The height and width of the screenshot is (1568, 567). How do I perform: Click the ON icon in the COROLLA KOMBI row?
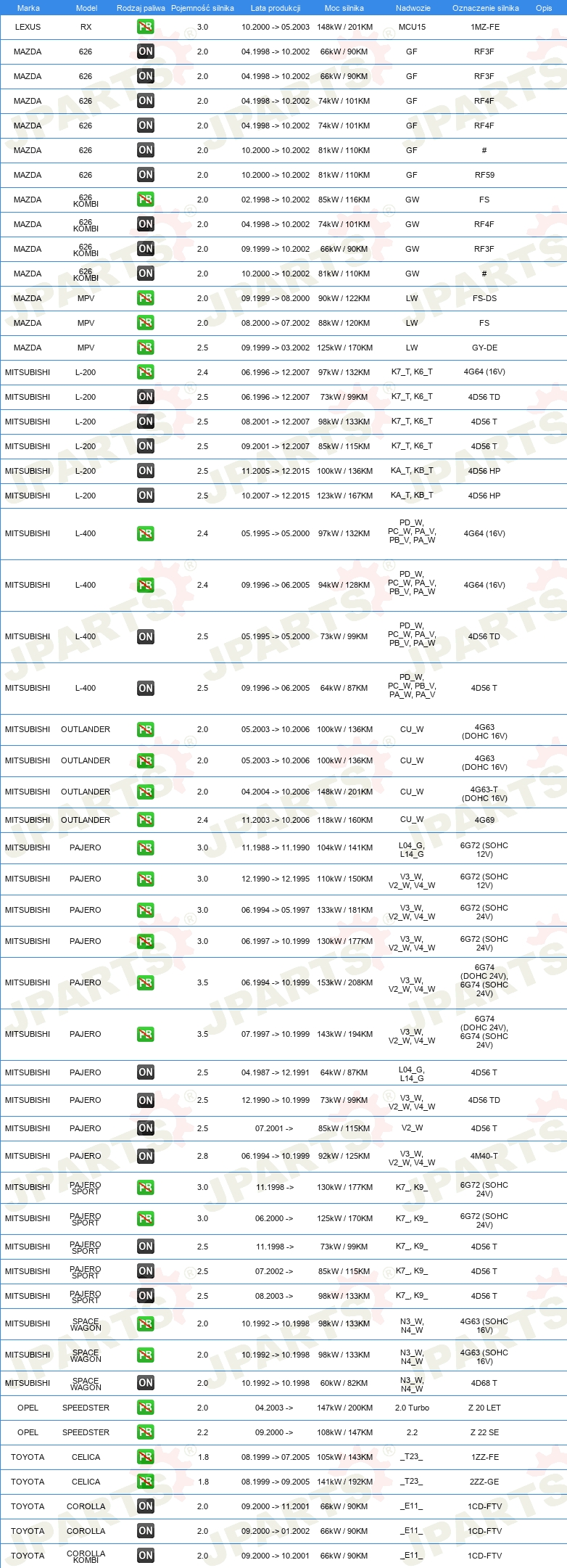(x=146, y=1556)
